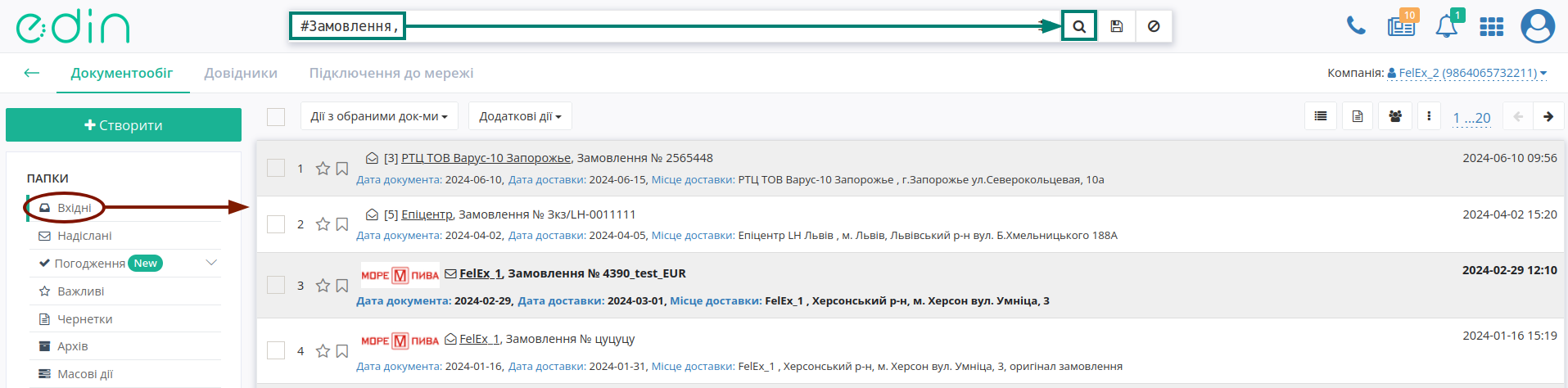Click the document view icon in the toolbar

click(x=1358, y=116)
